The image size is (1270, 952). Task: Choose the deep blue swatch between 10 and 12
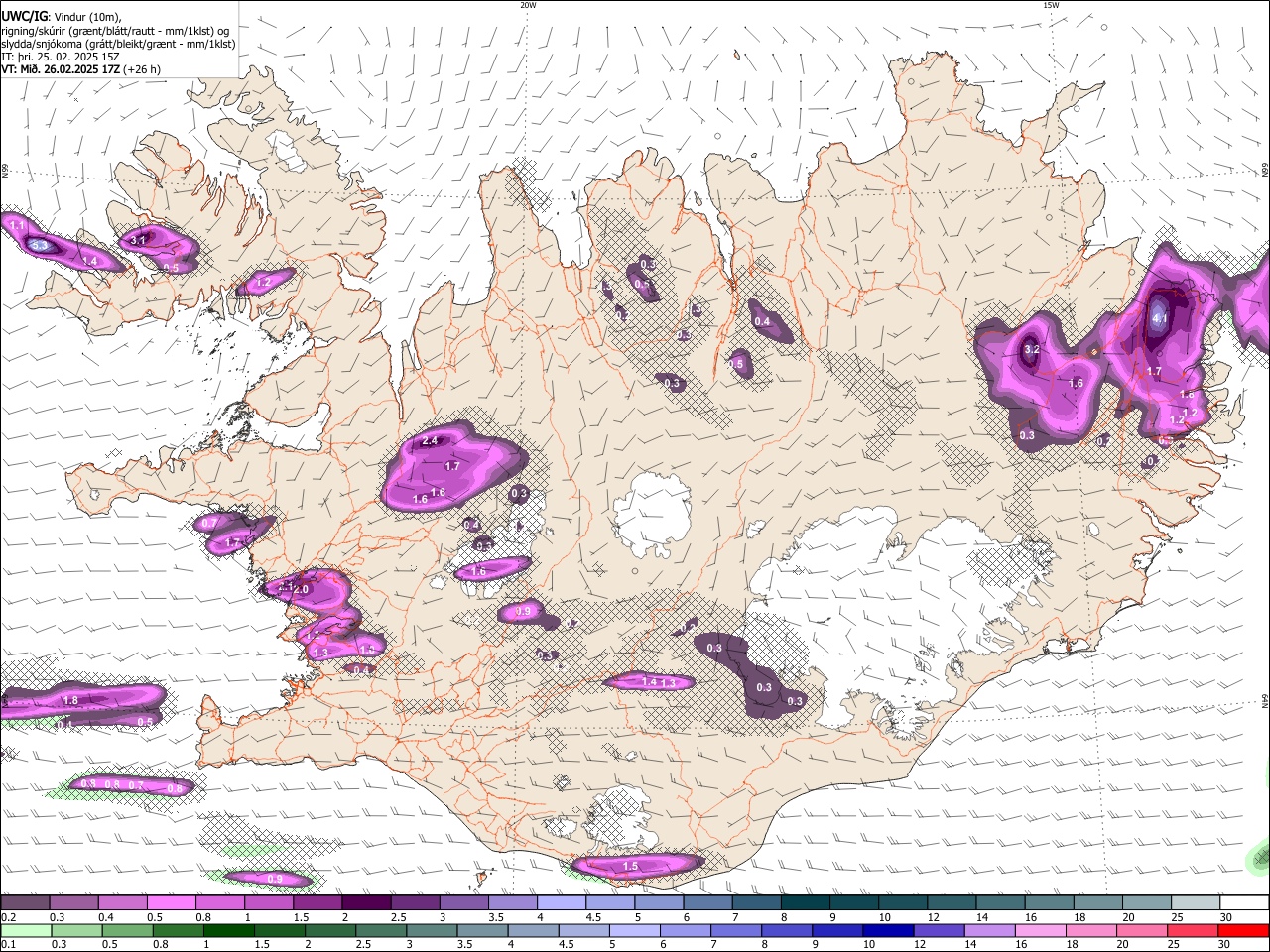887,930
